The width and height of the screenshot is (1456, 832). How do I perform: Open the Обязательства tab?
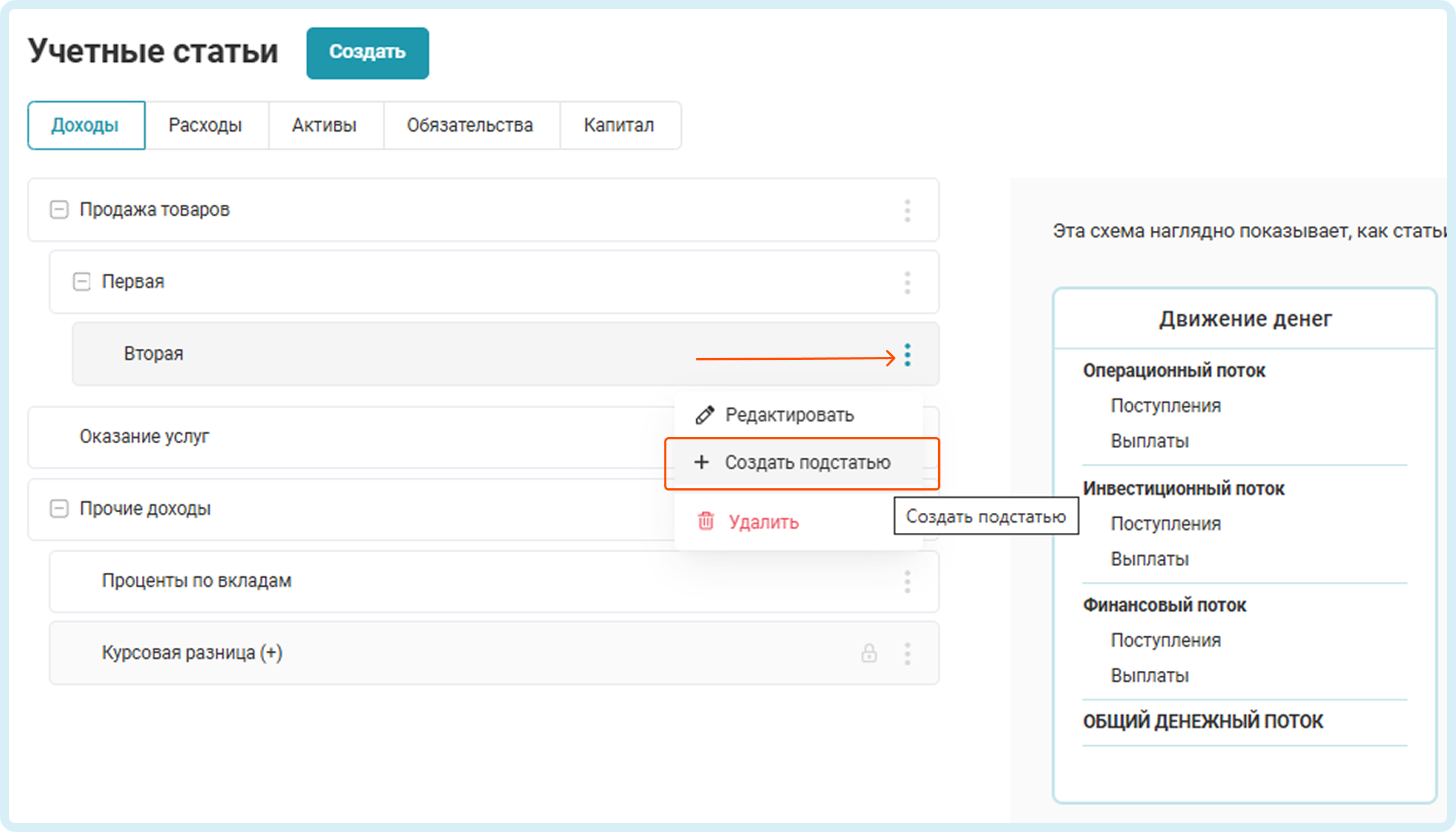click(x=470, y=125)
